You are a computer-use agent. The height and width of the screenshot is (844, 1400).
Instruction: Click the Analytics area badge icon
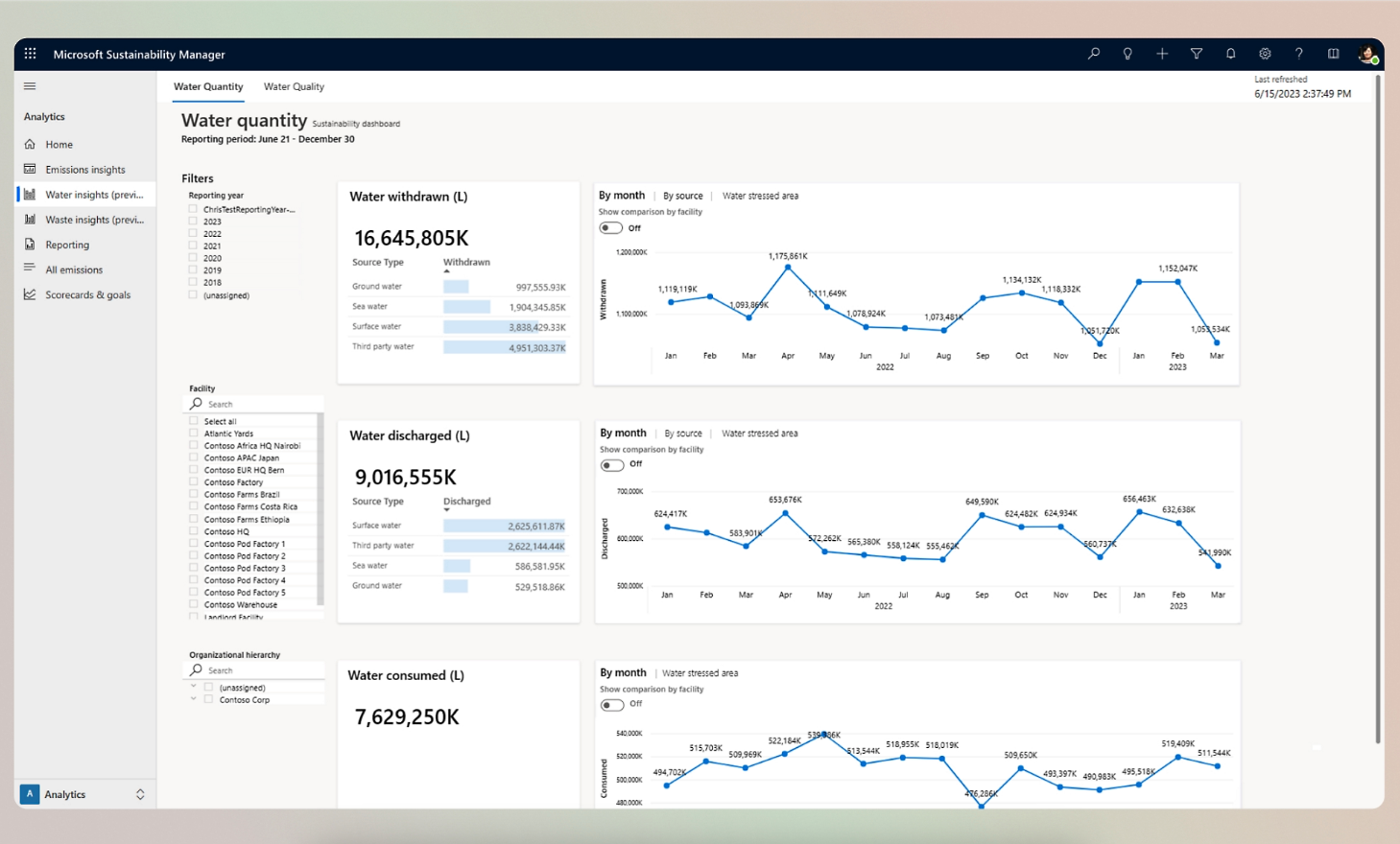pos(30,794)
